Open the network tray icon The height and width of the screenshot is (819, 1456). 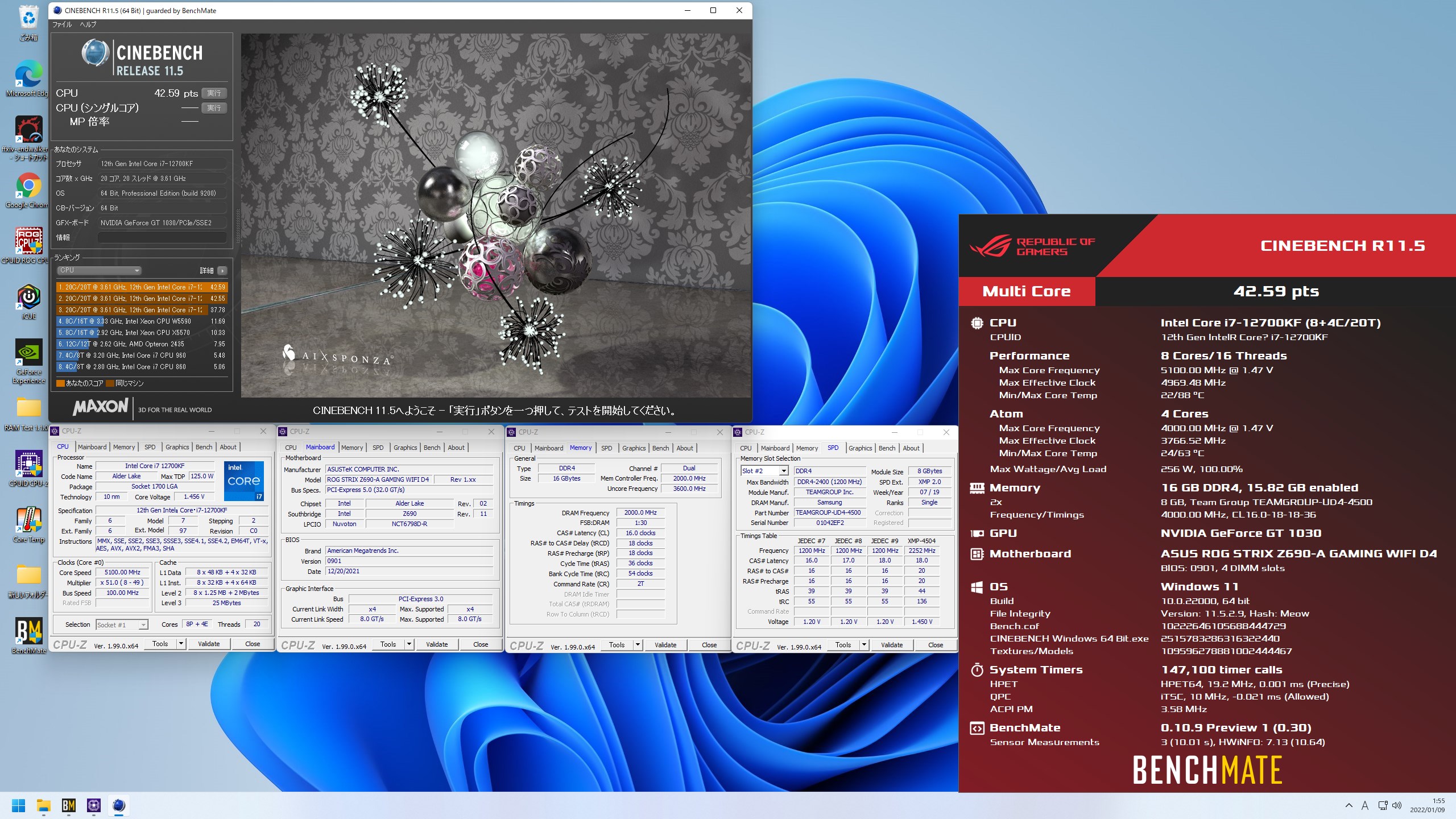[x=1383, y=805]
